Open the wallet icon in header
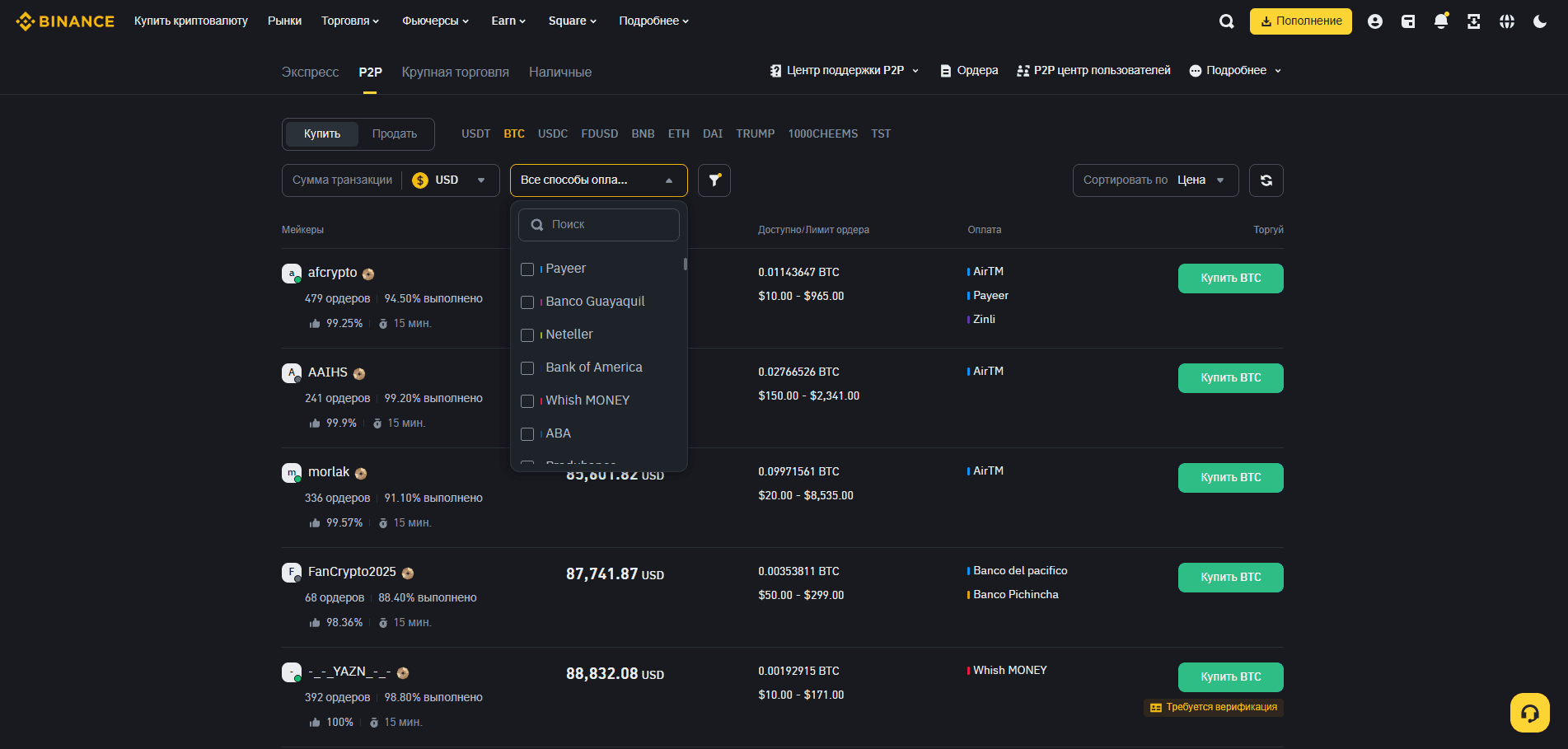The width and height of the screenshot is (1568, 749). (1407, 21)
